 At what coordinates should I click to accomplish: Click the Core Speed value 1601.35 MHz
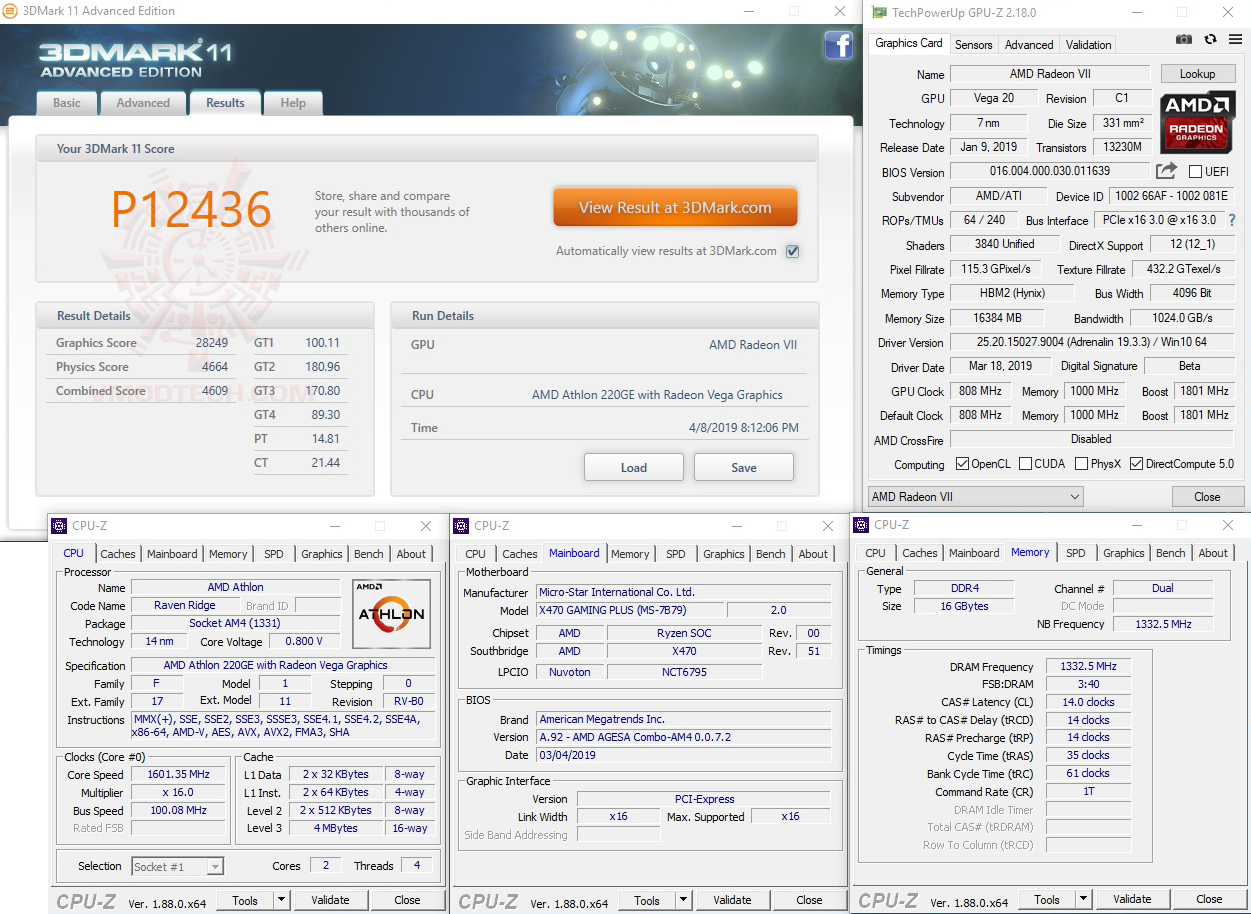coord(180,775)
